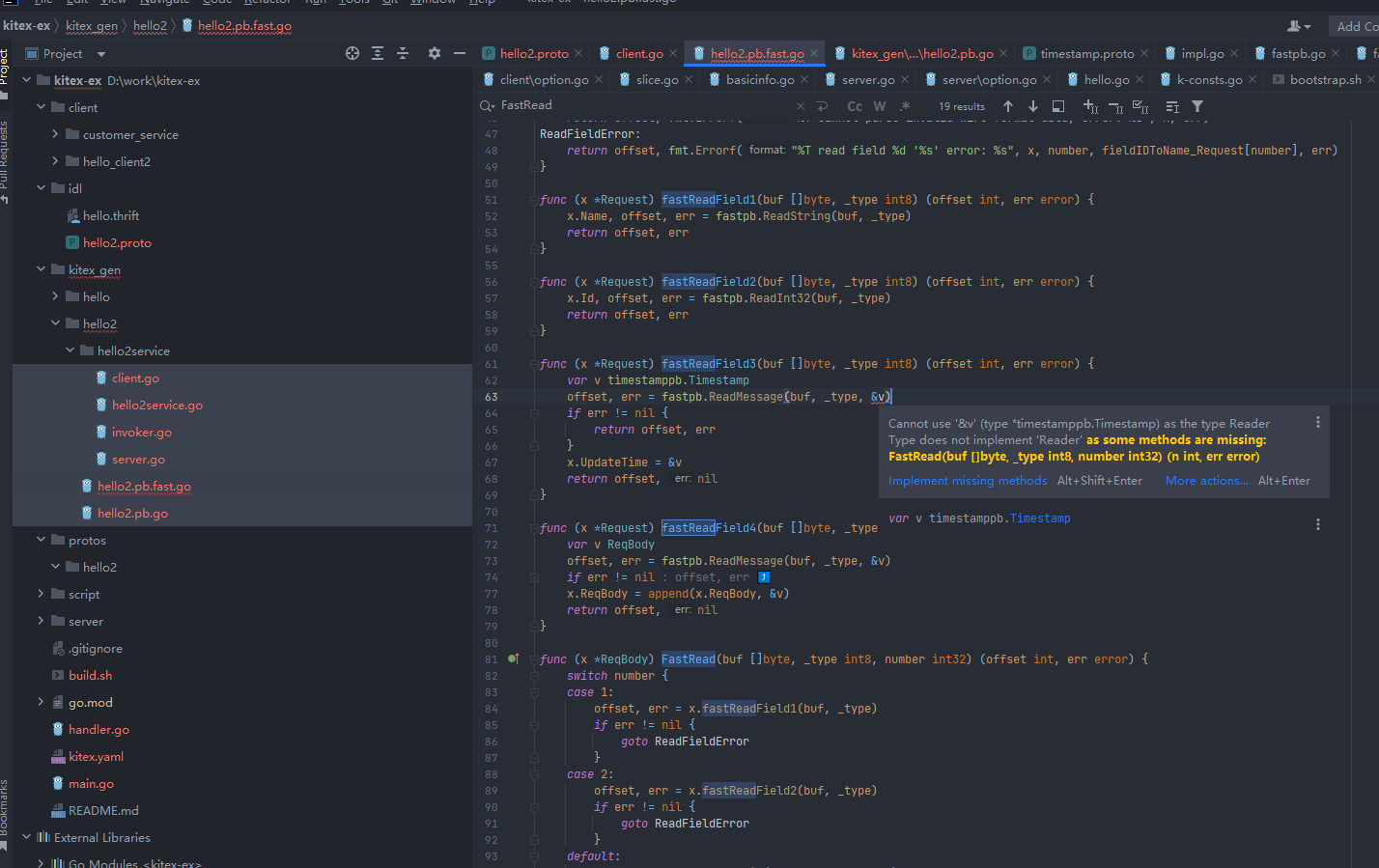
Task: Click user account icon at top right
Action: coord(1299,26)
